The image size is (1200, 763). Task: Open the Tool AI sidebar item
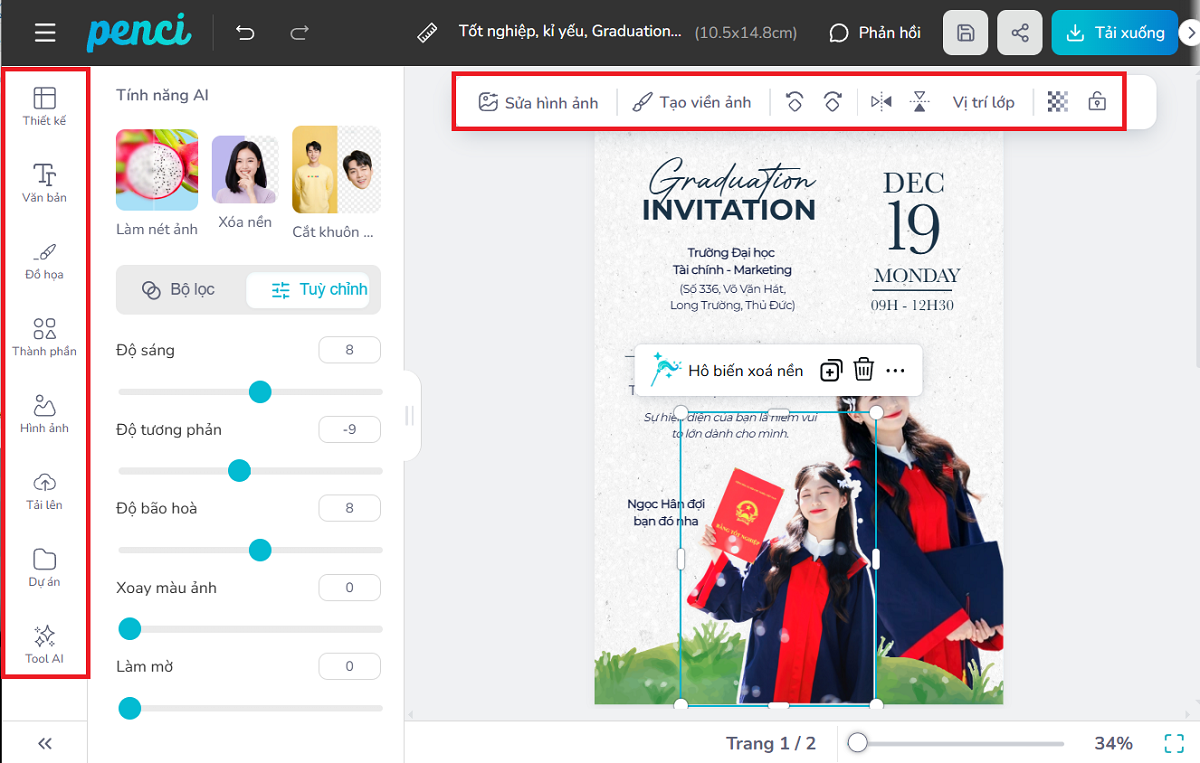[x=44, y=644]
